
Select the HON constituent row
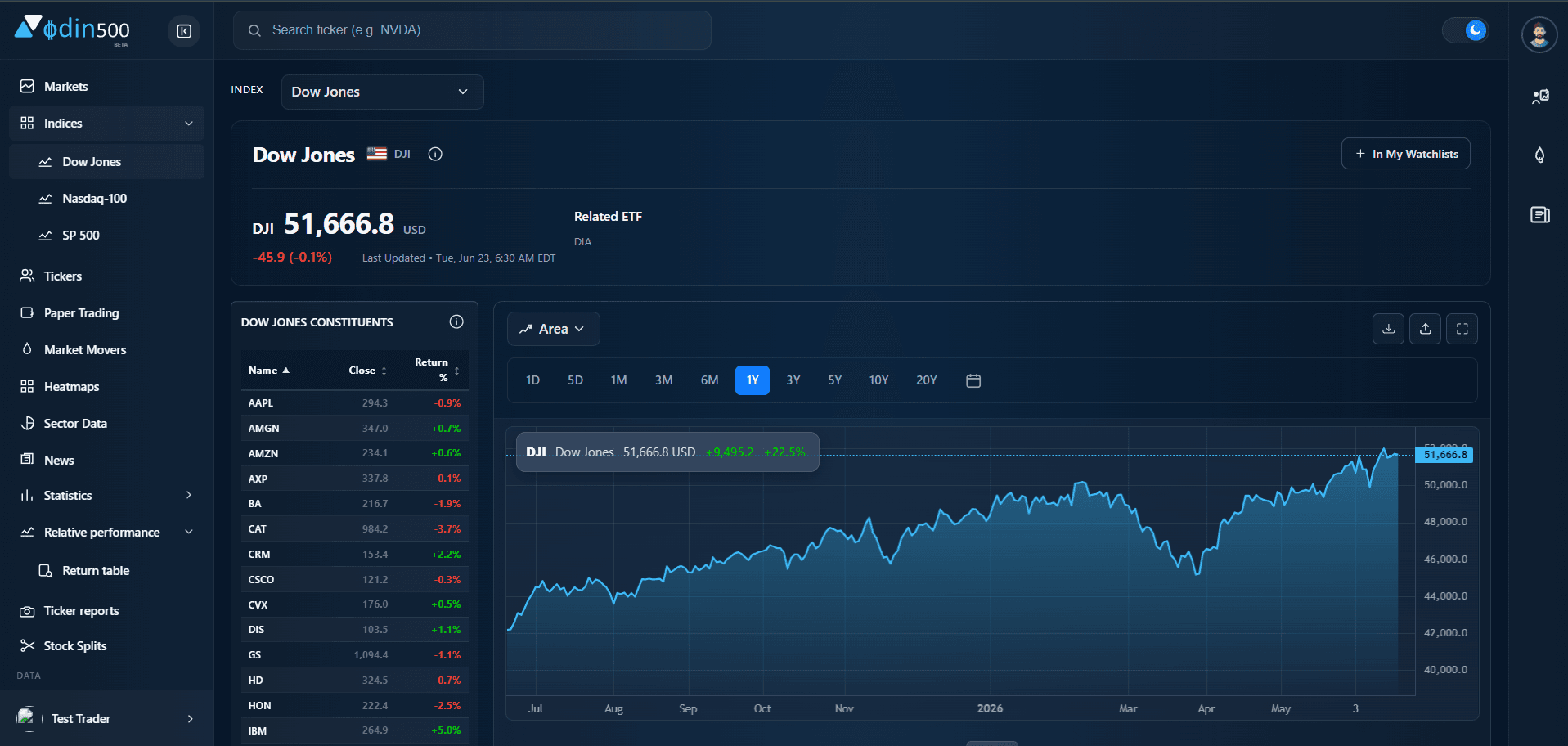pyautogui.click(x=355, y=705)
